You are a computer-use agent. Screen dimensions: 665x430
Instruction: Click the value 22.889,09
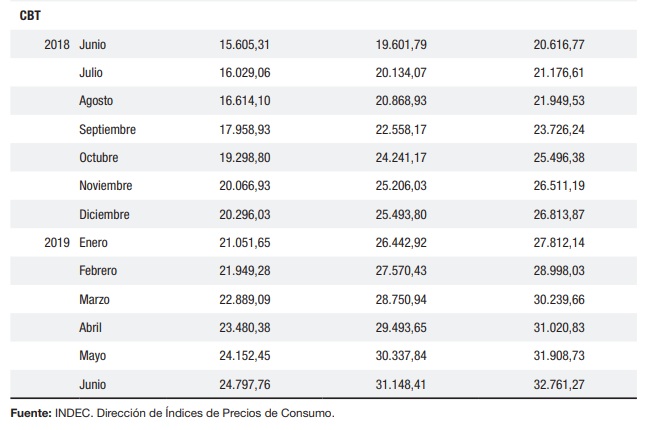coord(245,299)
